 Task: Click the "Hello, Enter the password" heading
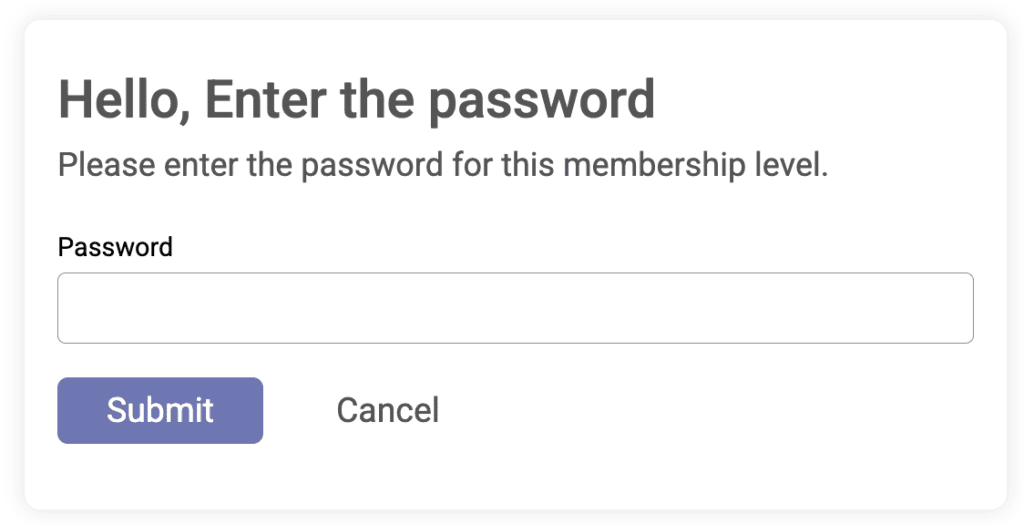pyautogui.click(x=357, y=100)
